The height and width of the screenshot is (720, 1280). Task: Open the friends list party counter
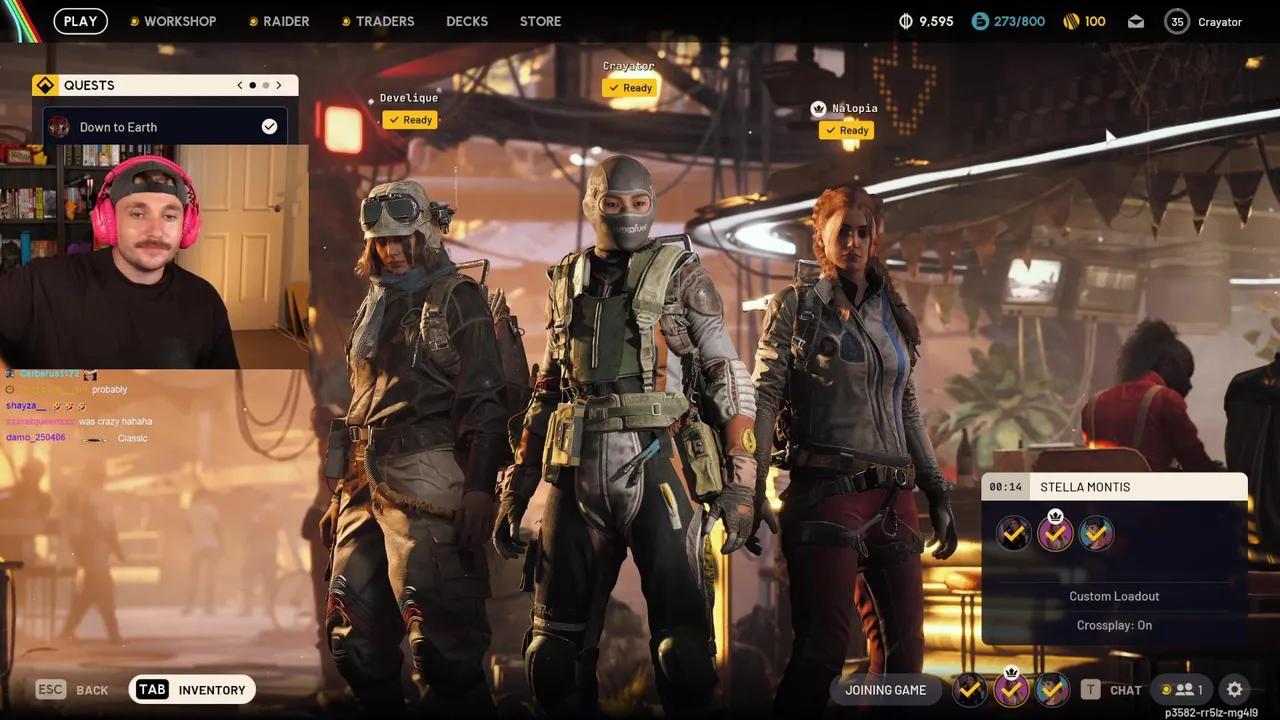tap(1180, 689)
